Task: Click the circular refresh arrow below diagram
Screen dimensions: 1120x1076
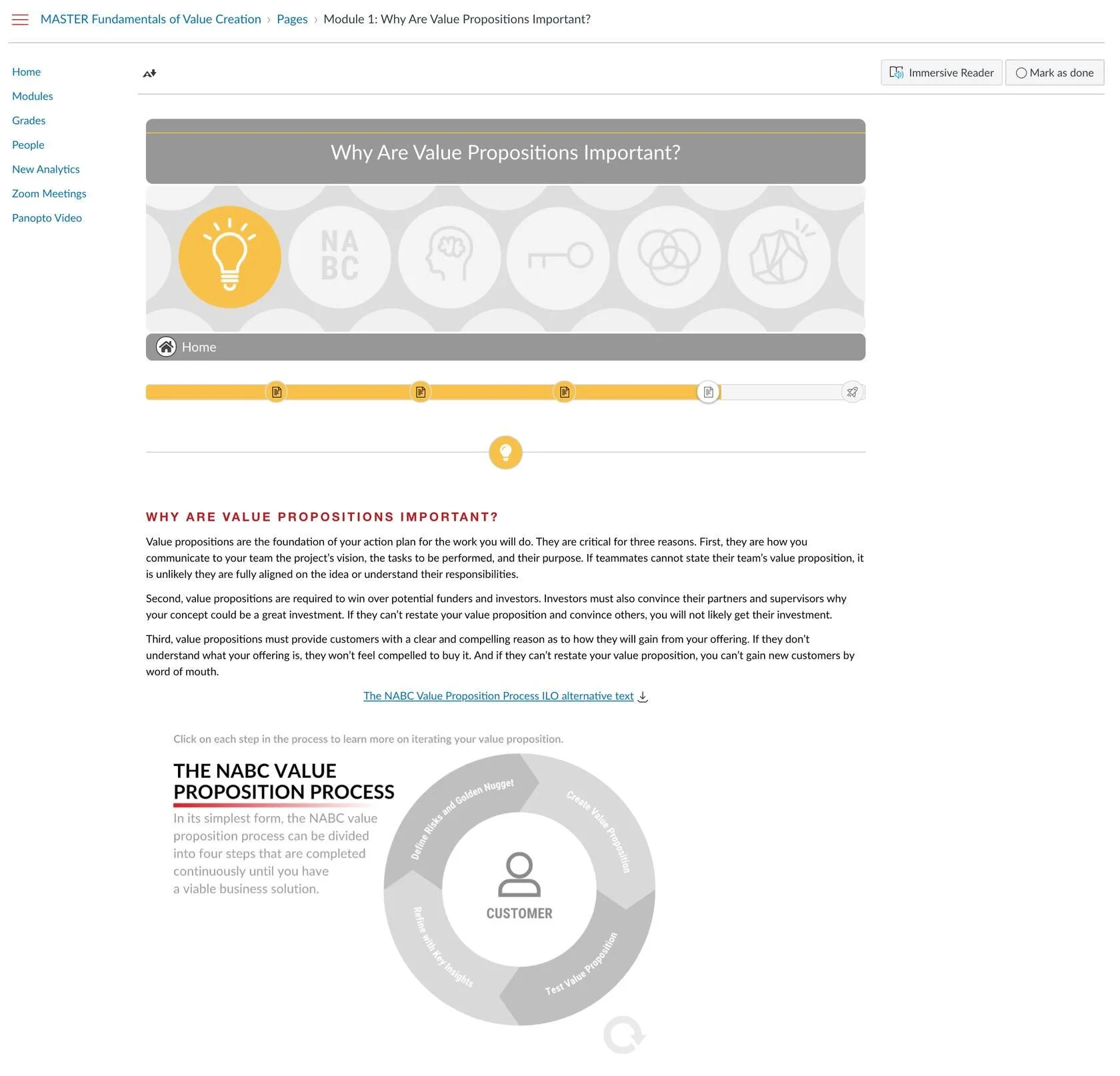Action: 624,1035
